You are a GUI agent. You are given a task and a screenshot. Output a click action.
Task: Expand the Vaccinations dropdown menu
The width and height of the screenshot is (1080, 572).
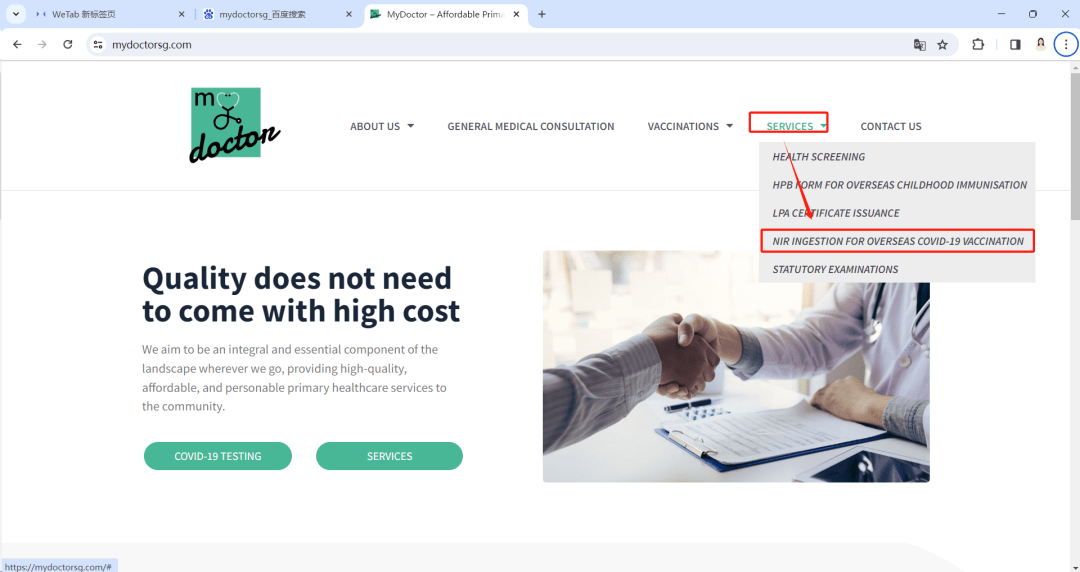(689, 126)
